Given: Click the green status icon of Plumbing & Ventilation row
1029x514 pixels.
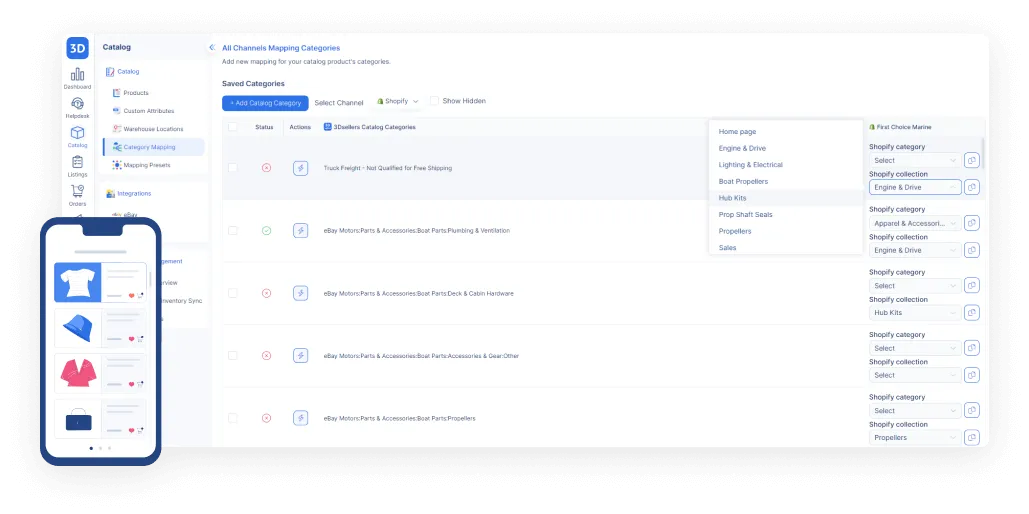Looking at the screenshot, I should [266, 230].
